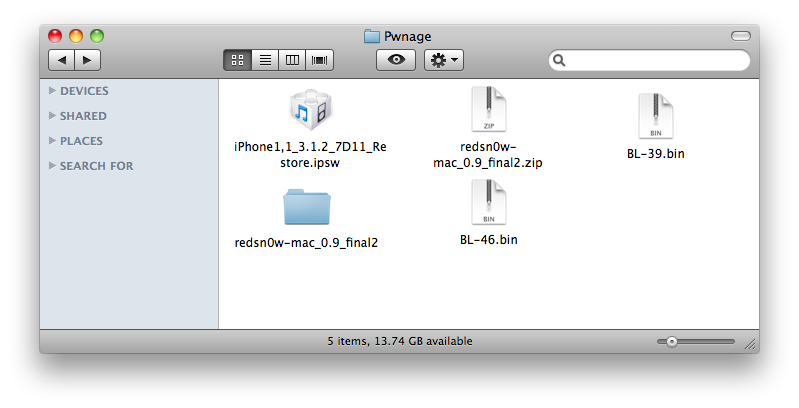Expand the PLACES sidebar section
Image resolution: width=799 pixels, height=408 pixels.
click(52, 141)
